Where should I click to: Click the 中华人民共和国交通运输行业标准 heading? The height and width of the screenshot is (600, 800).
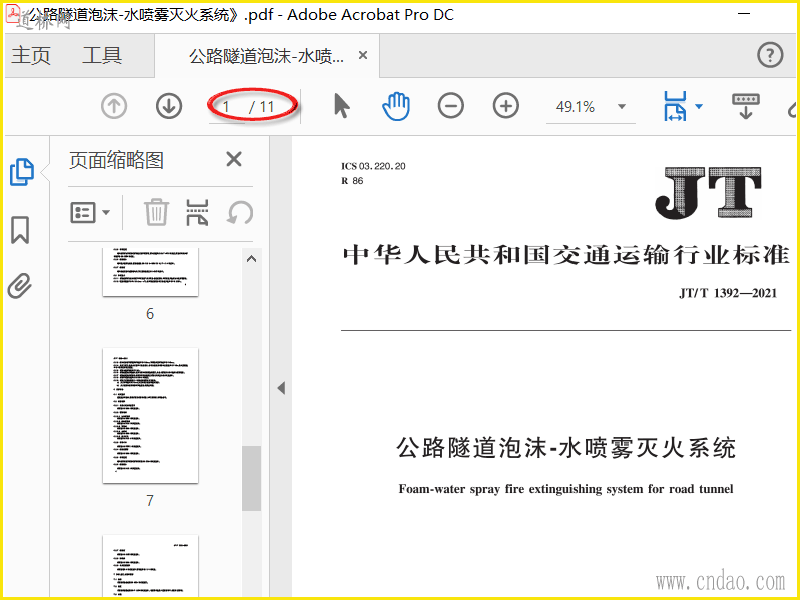(x=566, y=254)
